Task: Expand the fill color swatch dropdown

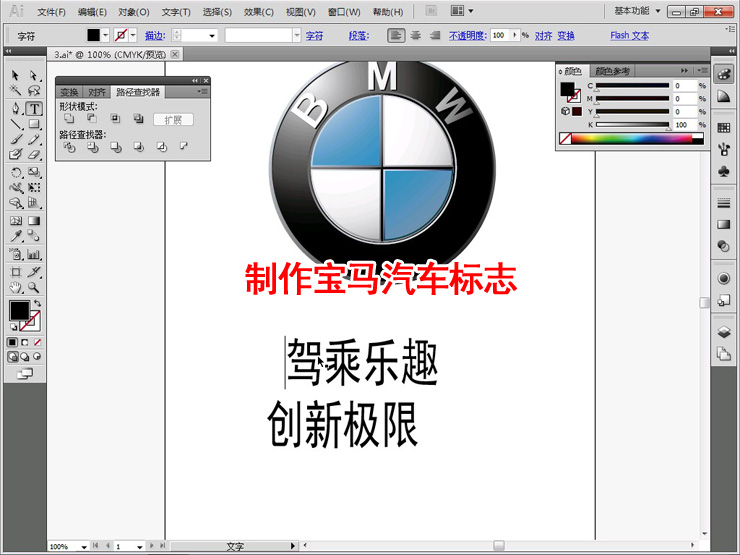Action: (x=107, y=35)
